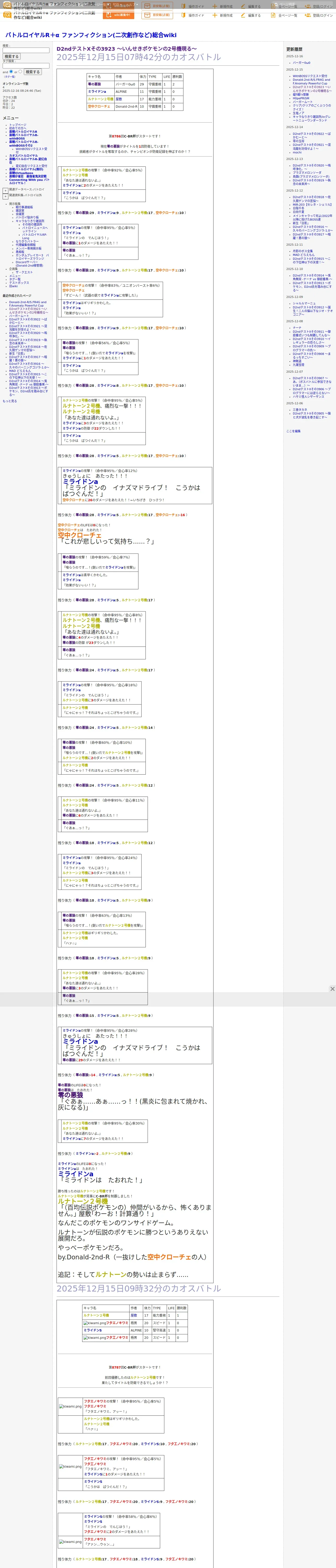Open シャルルマーニュ in 更新履歴 list
Viewport: 336px width, 1568px height.
pos(304,303)
